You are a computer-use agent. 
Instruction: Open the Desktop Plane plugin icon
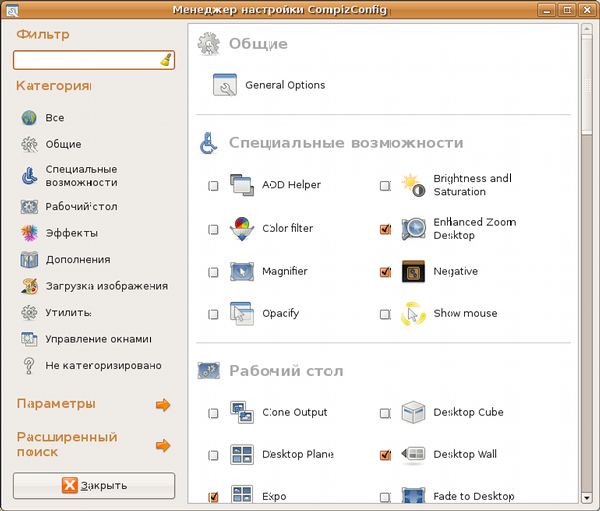pyautogui.click(x=241, y=454)
